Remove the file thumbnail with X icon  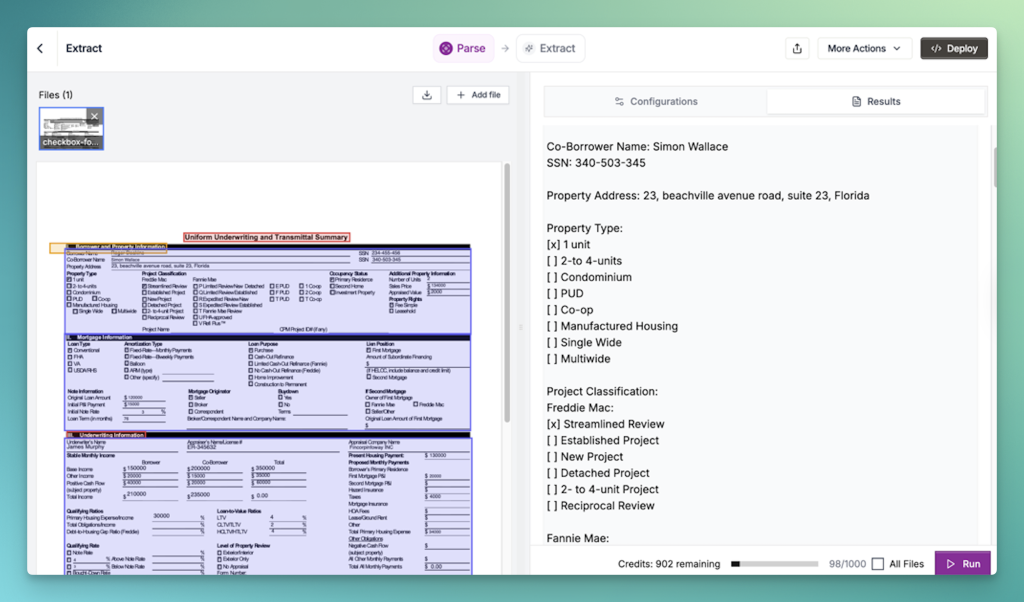(94, 117)
